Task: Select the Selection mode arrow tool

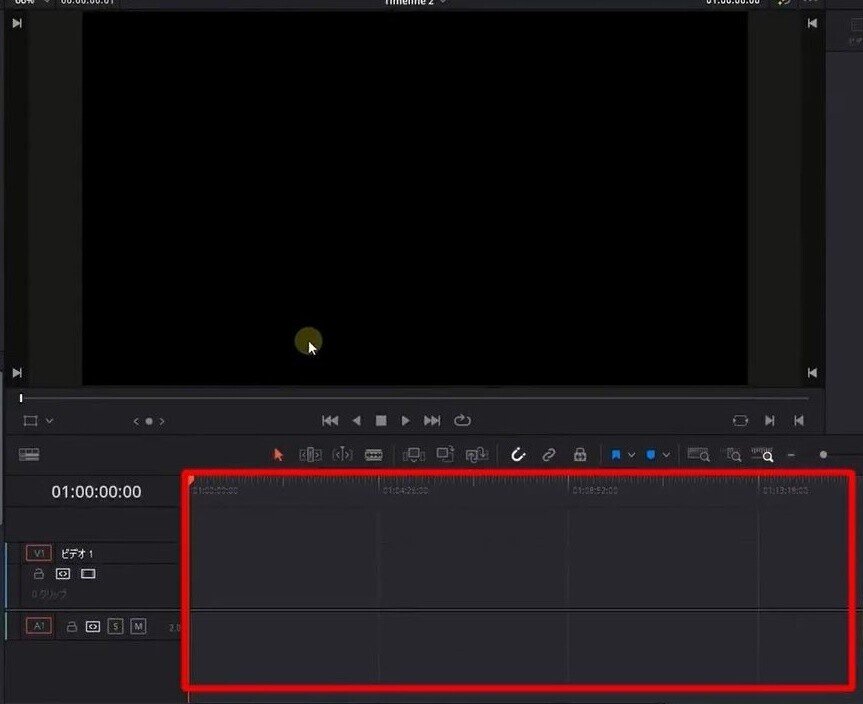Action: click(278, 455)
